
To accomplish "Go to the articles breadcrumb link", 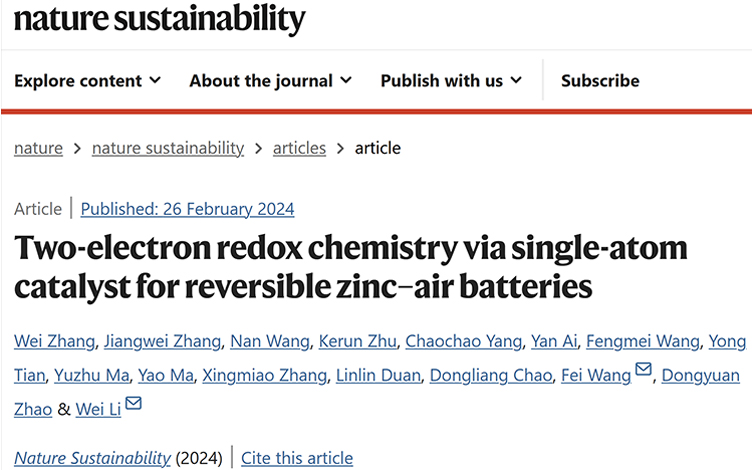I will tap(299, 148).
